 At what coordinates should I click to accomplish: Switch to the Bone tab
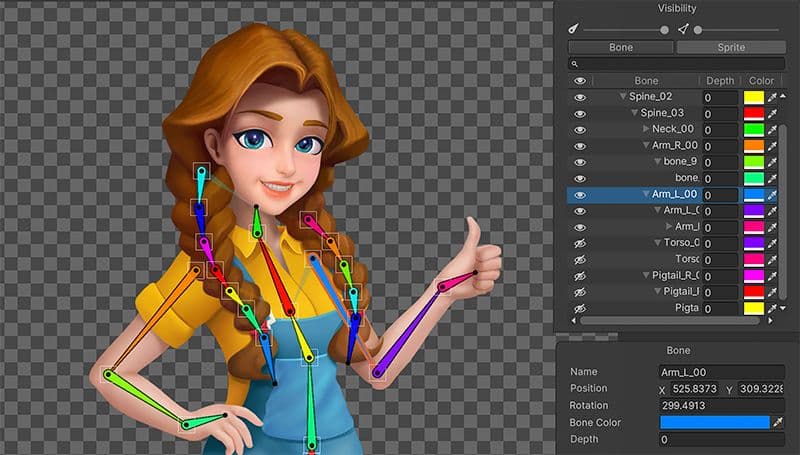point(620,47)
